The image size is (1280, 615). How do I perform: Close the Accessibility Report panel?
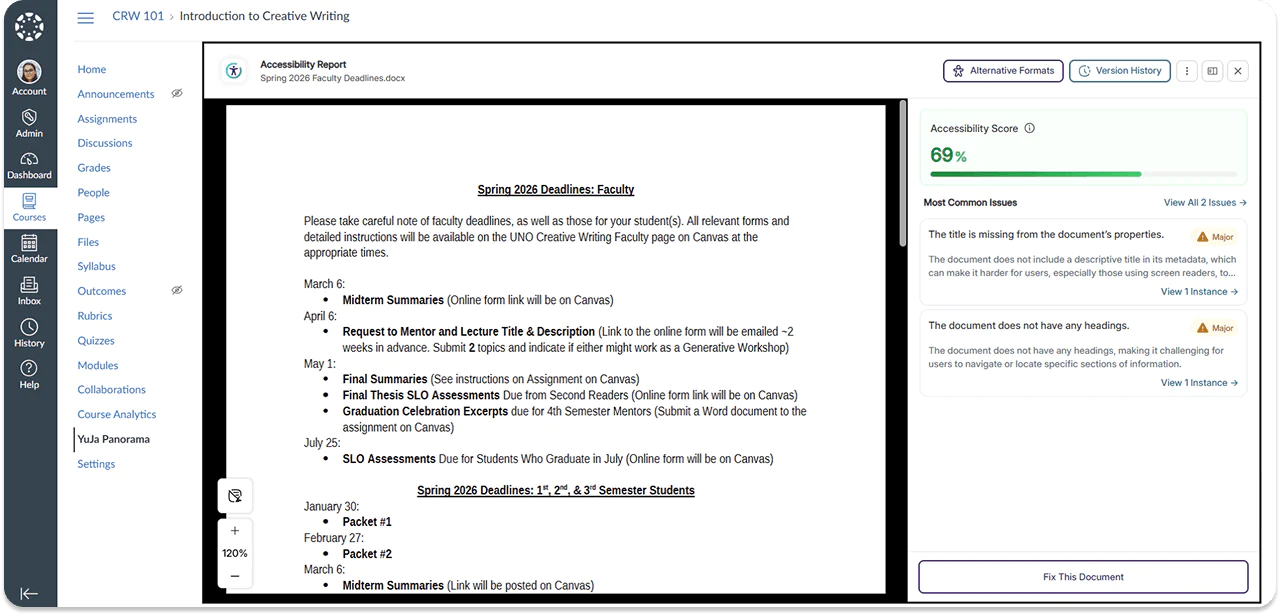(1238, 71)
